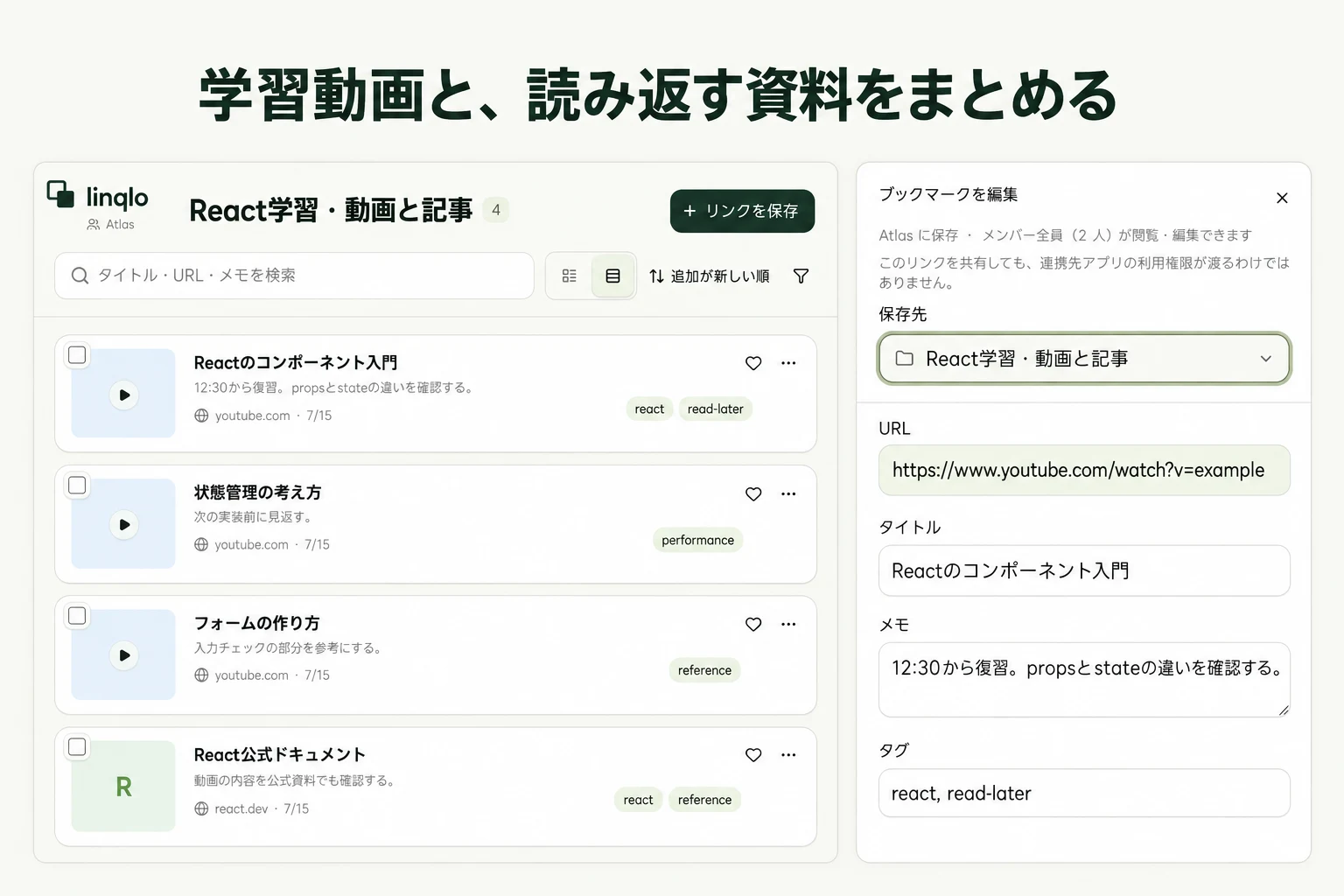Click the react.dev source text
Image resolution: width=1344 pixels, height=896 pixels.
[x=241, y=808]
